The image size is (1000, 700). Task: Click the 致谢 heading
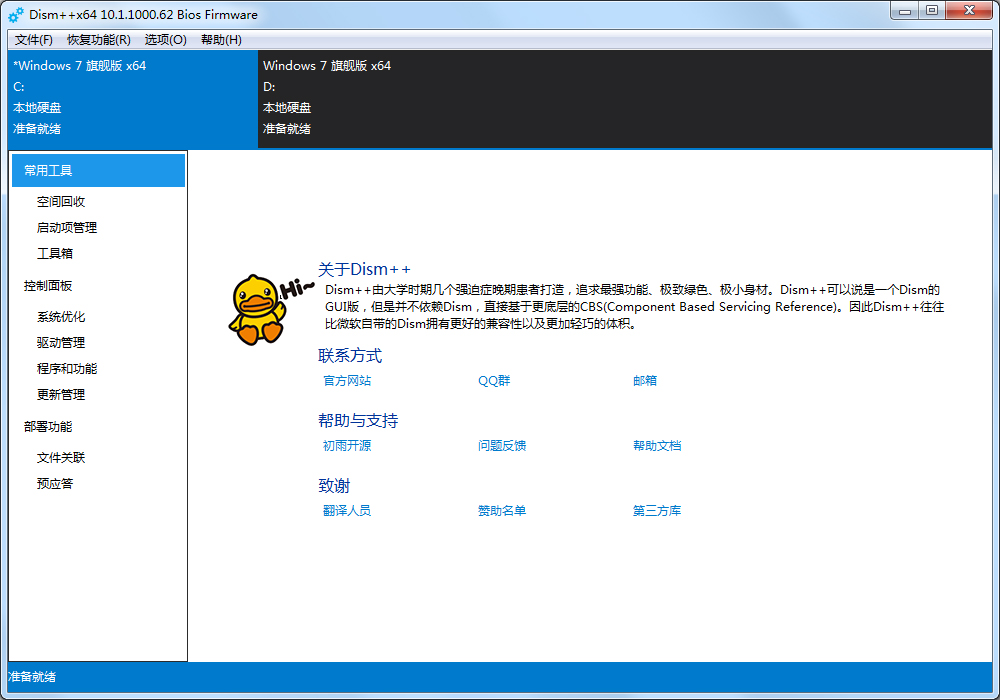click(334, 486)
